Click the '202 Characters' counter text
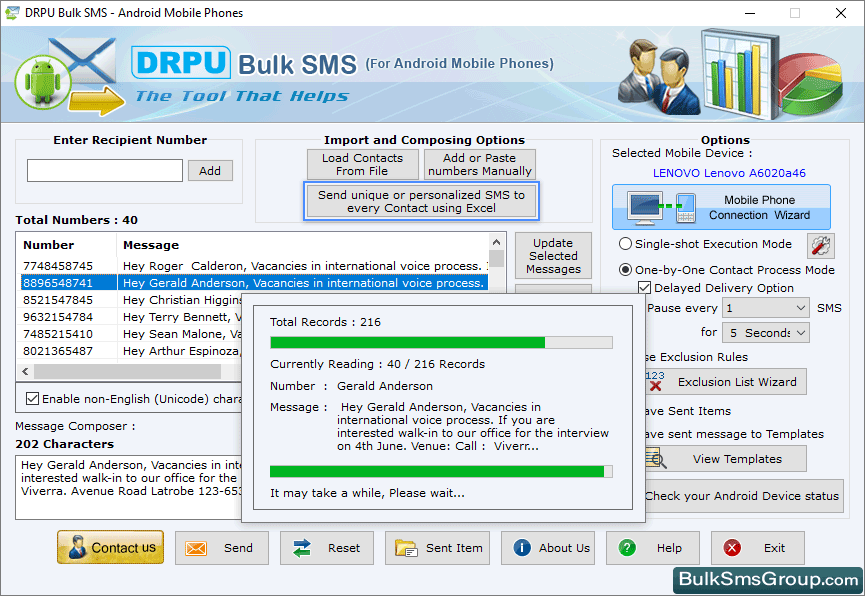865x596 pixels. coord(65,444)
